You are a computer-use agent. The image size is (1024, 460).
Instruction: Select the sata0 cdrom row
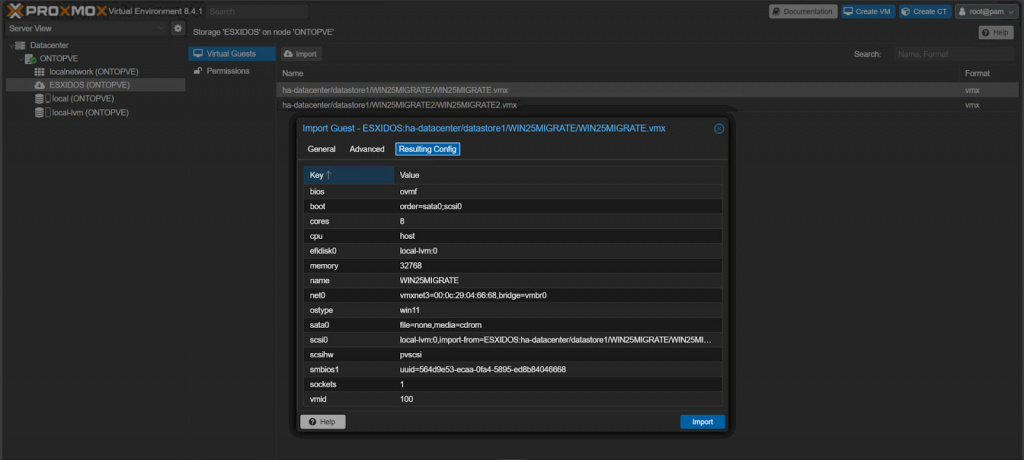tap(513, 325)
